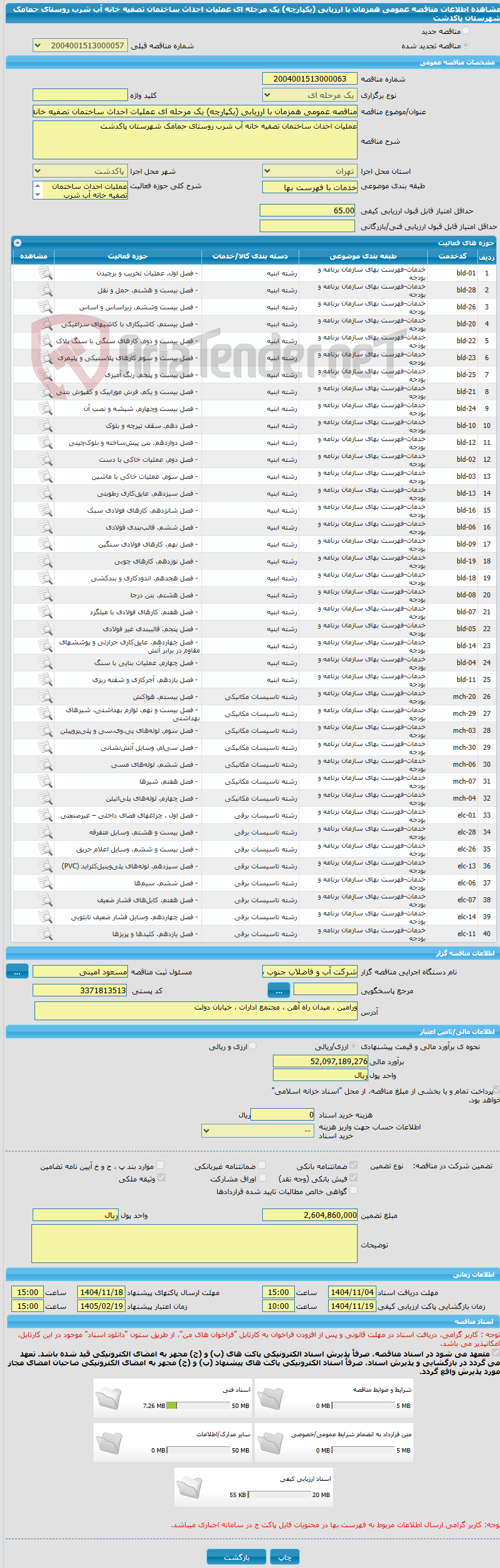Open the استان محل اجرا dropdown
Viewport: 500px width, 1568px height.
[x=310, y=171]
